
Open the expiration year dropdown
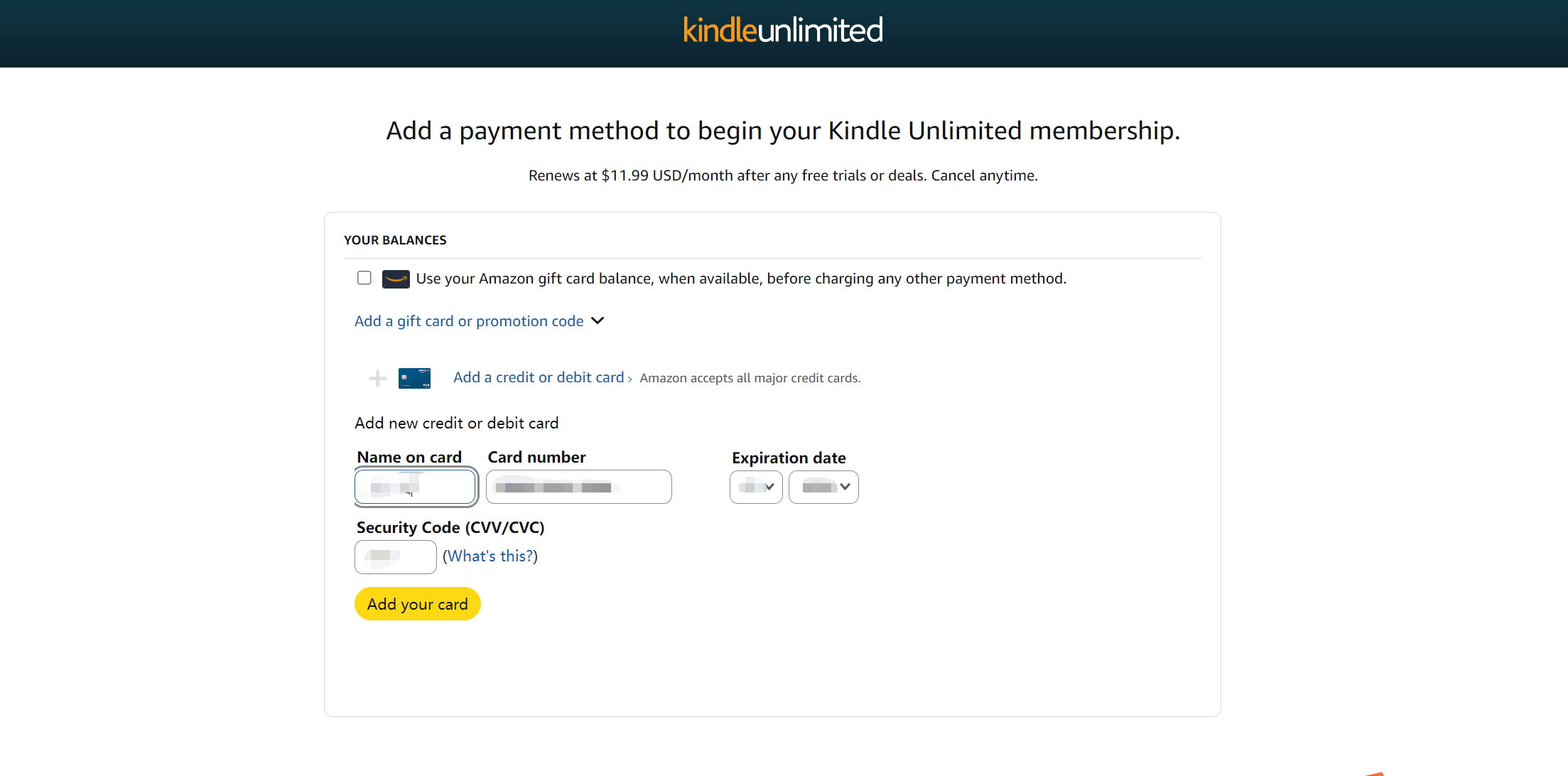pos(823,487)
